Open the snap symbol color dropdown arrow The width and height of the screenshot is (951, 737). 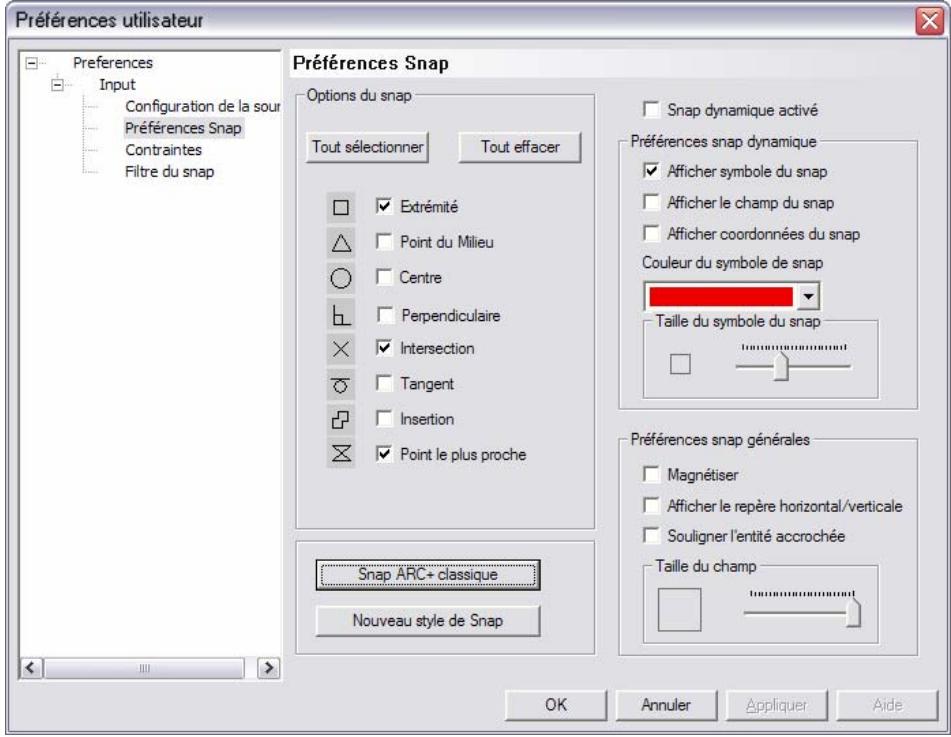pyautogui.click(x=810, y=297)
